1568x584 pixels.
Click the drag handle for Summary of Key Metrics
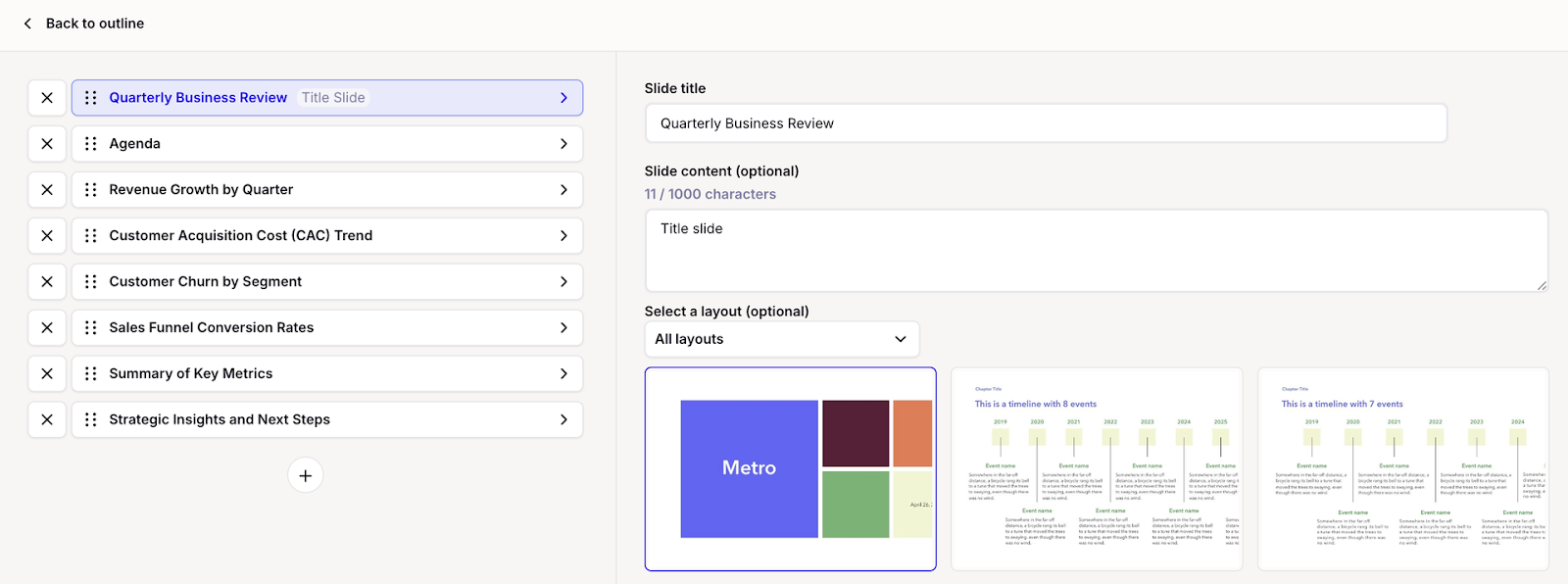(91, 373)
